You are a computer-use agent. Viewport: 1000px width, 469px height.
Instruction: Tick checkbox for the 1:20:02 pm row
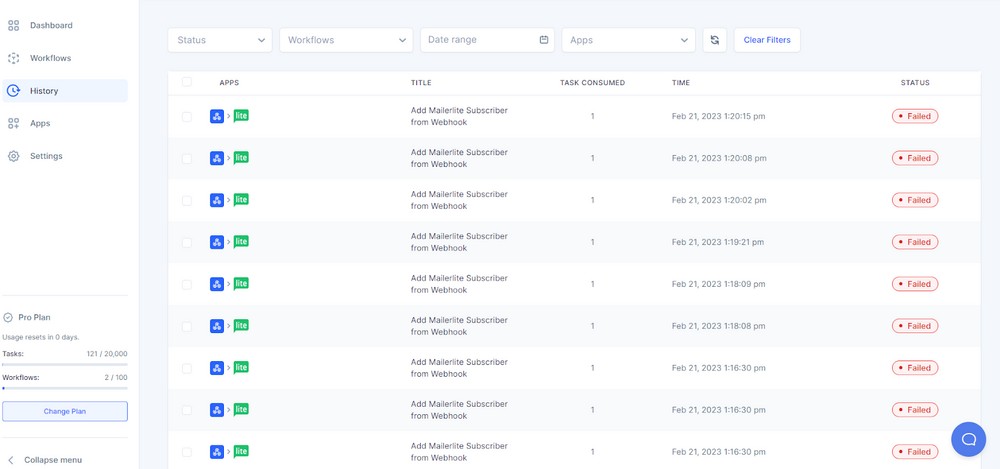[187, 200]
